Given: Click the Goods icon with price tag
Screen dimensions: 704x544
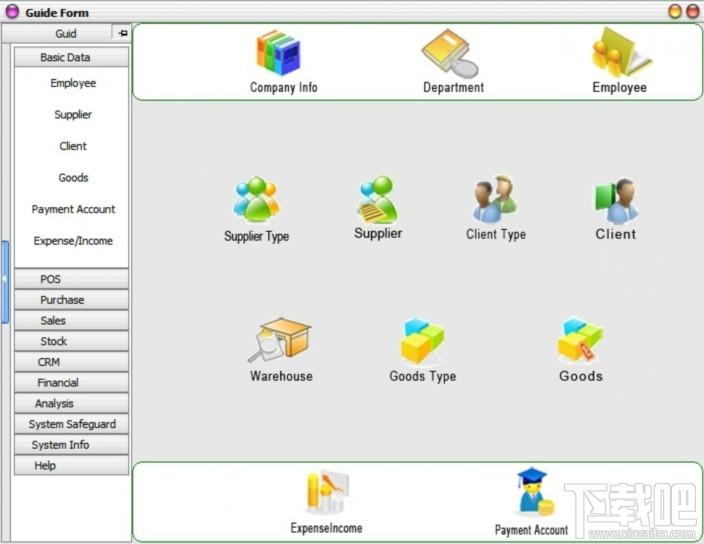Looking at the screenshot, I should (580, 339).
